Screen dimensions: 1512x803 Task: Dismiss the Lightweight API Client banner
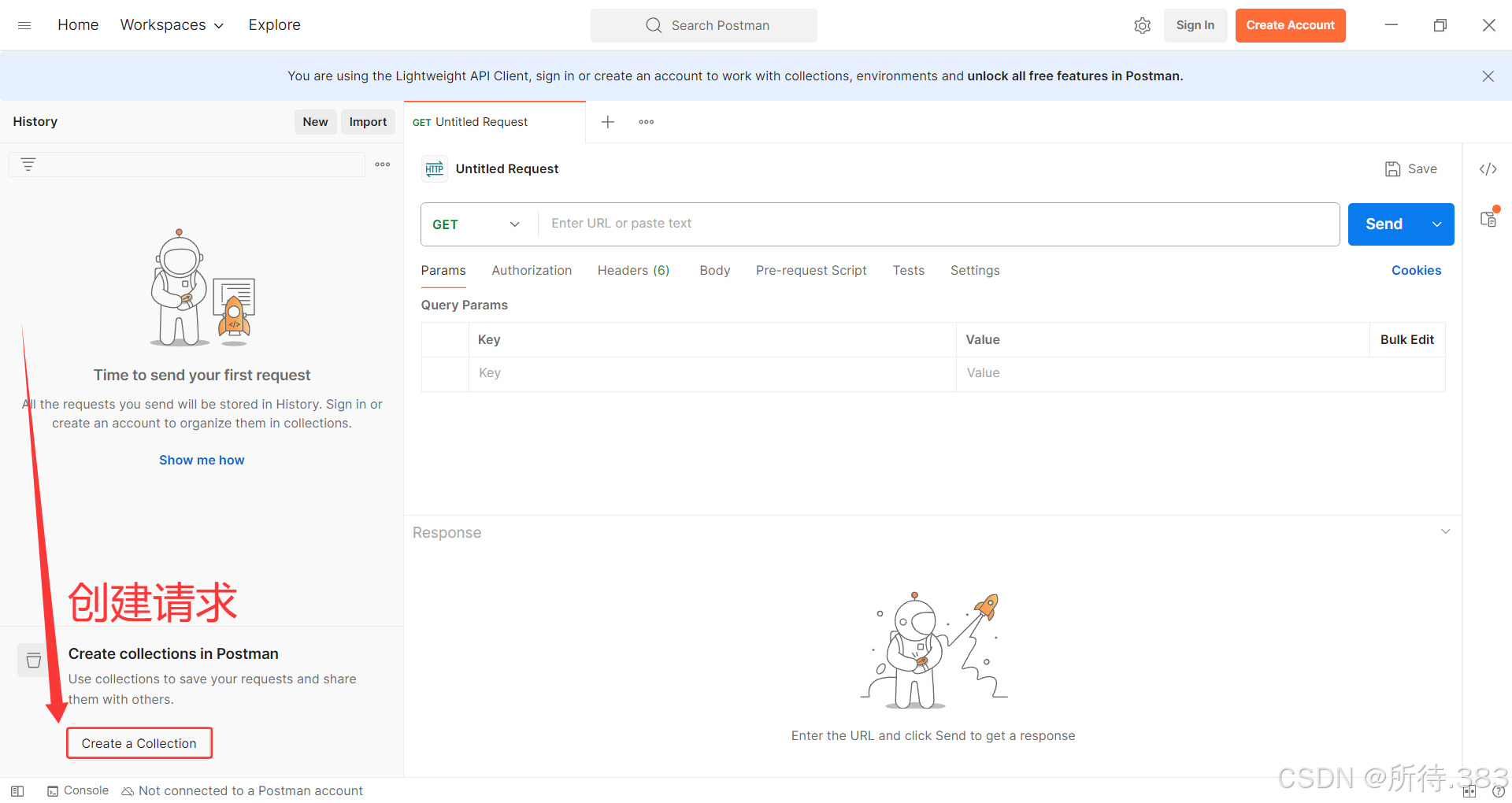(x=1488, y=76)
